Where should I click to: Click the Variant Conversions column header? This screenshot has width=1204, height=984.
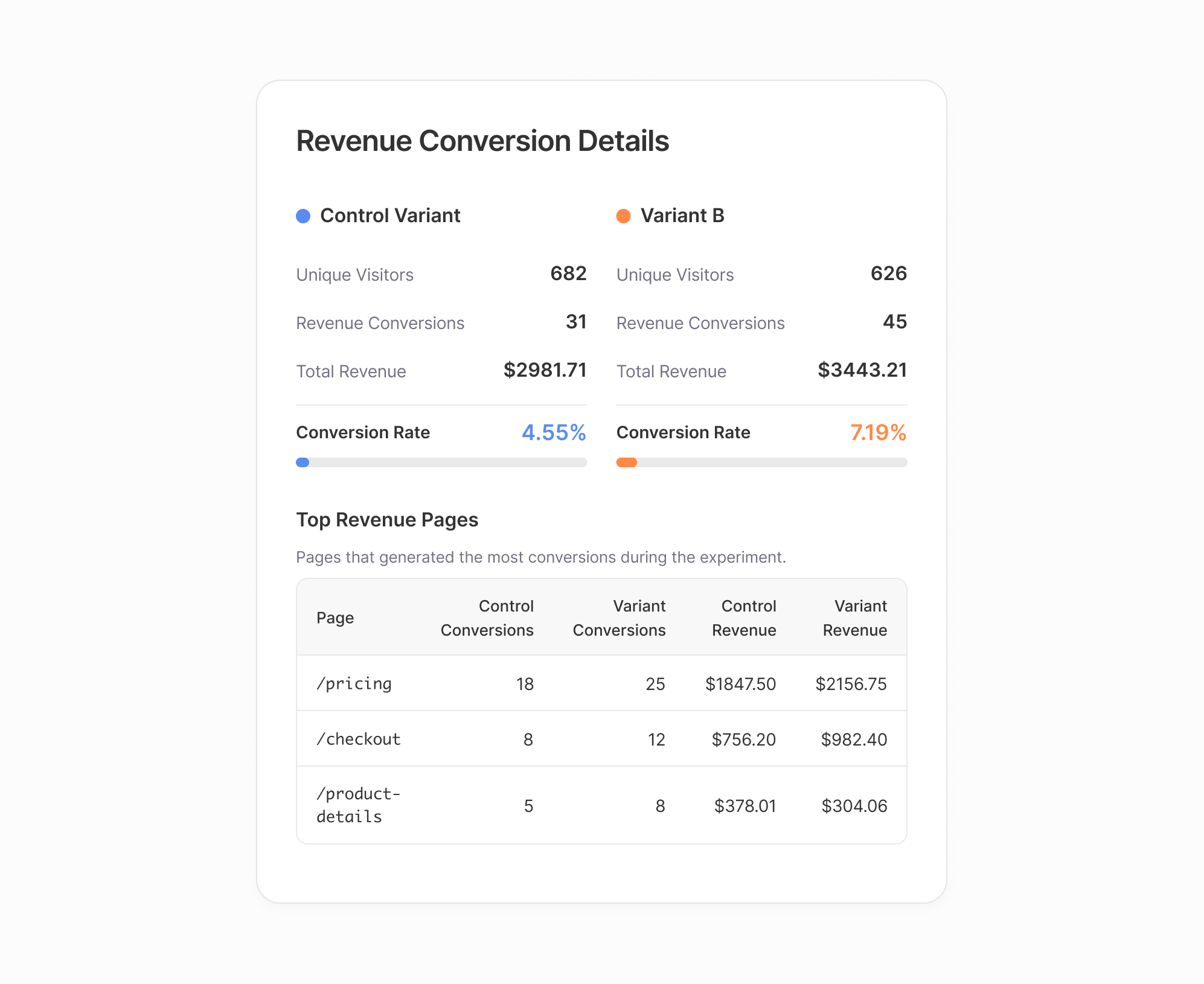619,618
